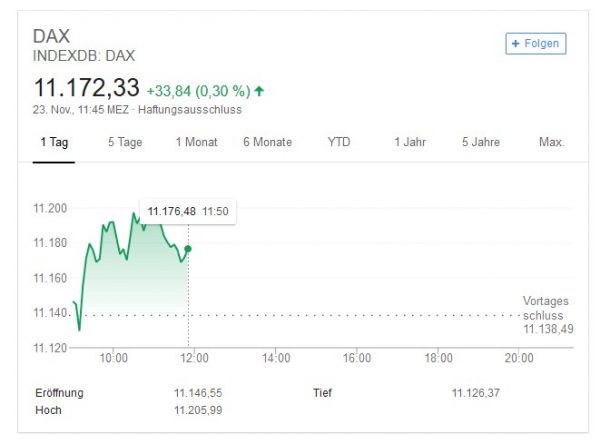600x444 pixels.
Task: View the 5 Jahre chart range
Action: point(481,142)
